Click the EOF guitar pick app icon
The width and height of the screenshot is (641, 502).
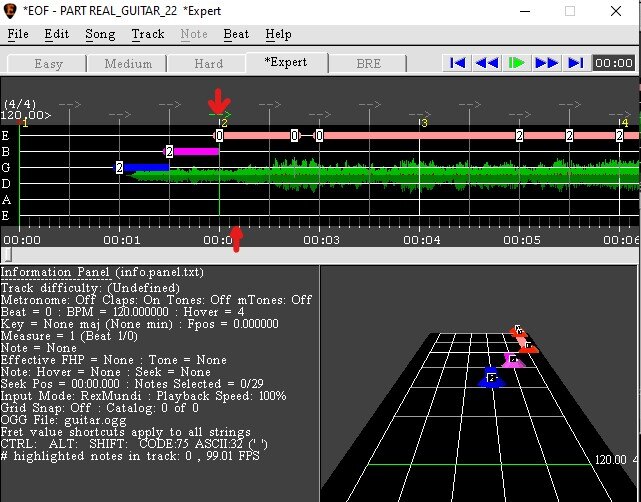[x=10, y=11]
